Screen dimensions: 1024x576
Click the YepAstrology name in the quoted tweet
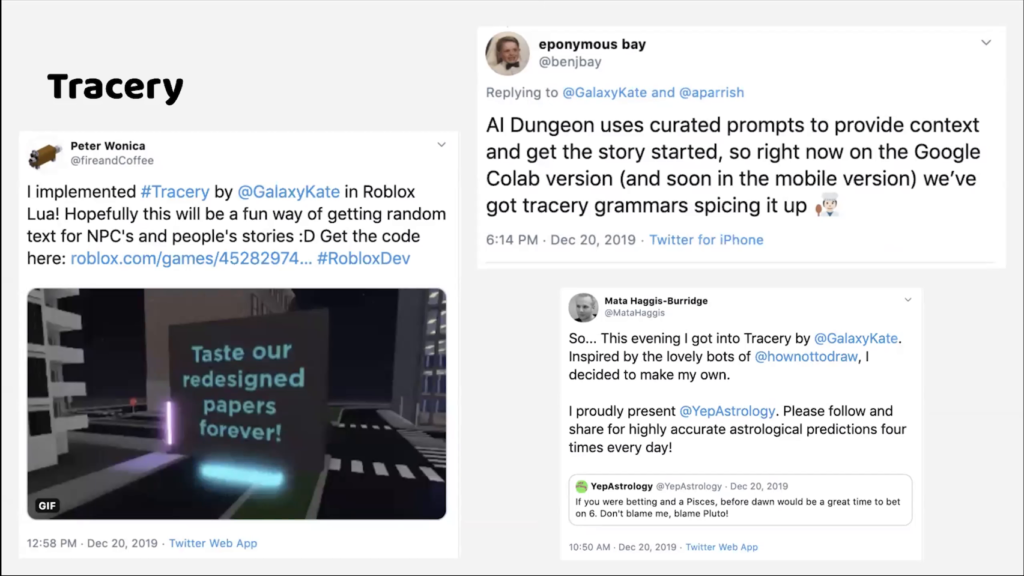pyautogui.click(x=622, y=487)
